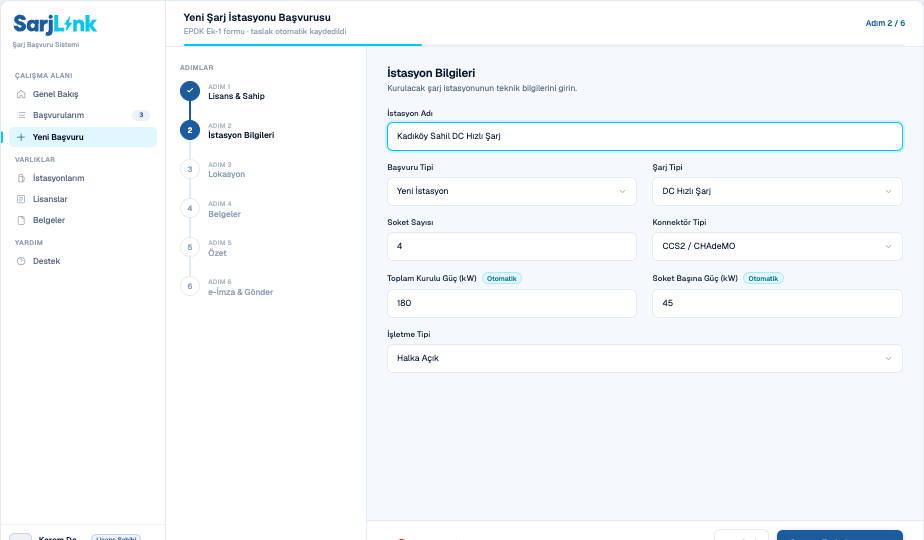Jump to Özet step label
This screenshot has width=924, height=540.
[217, 253]
